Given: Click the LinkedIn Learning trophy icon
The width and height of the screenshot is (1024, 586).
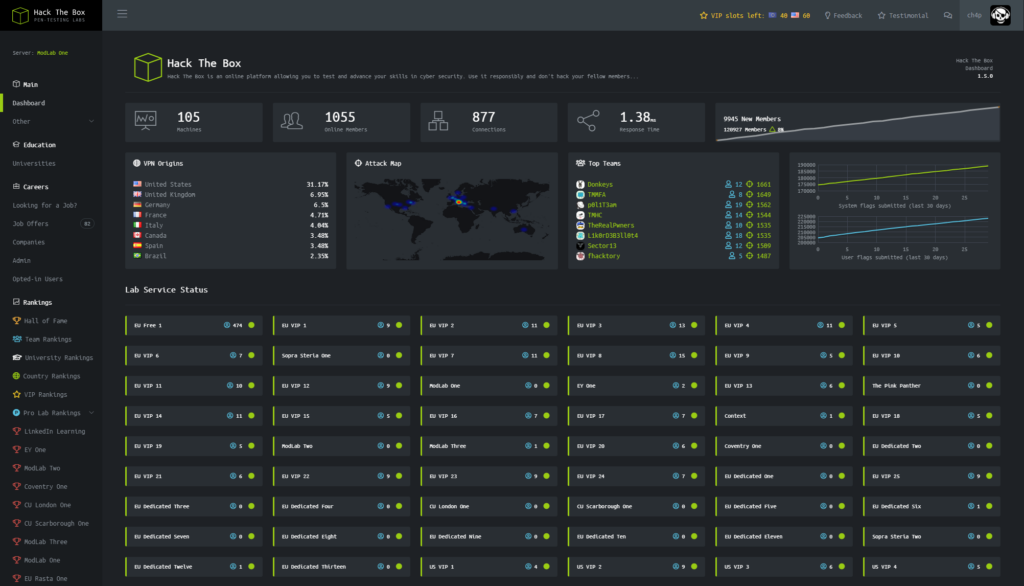Looking at the screenshot, I should [x=17, y=431].
